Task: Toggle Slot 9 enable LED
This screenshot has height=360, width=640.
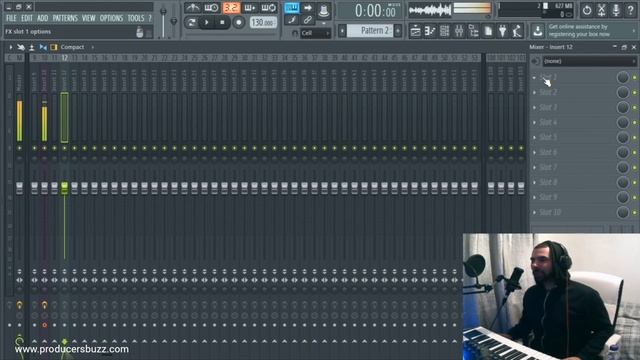Action: click(634, 198)
